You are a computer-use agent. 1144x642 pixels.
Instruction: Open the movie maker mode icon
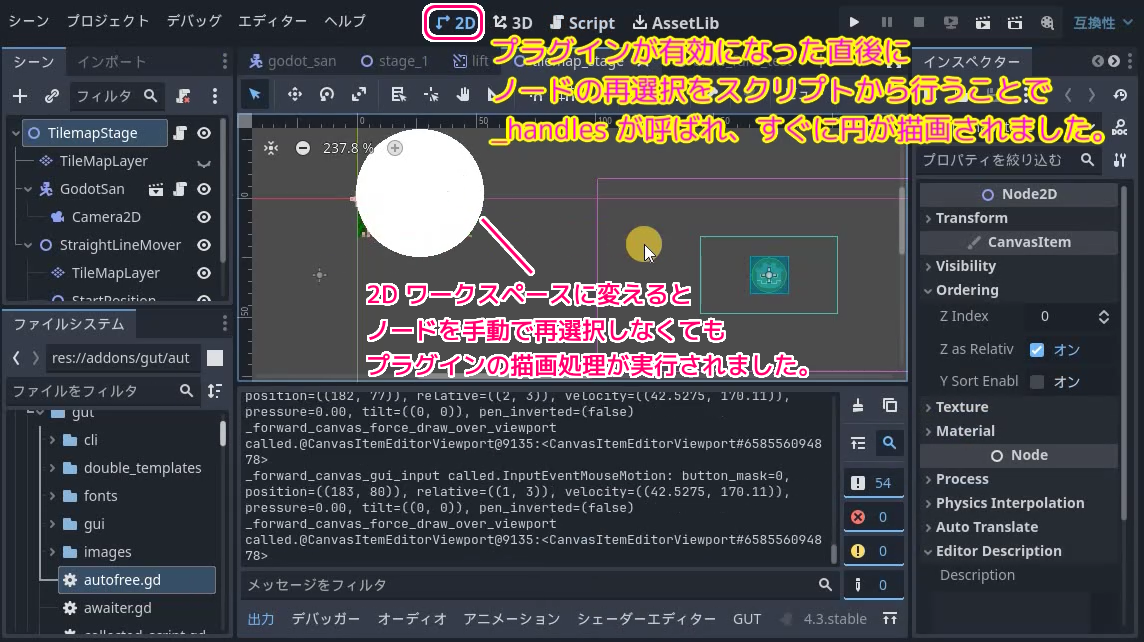pyautogui.click(x=1047, y=23)
